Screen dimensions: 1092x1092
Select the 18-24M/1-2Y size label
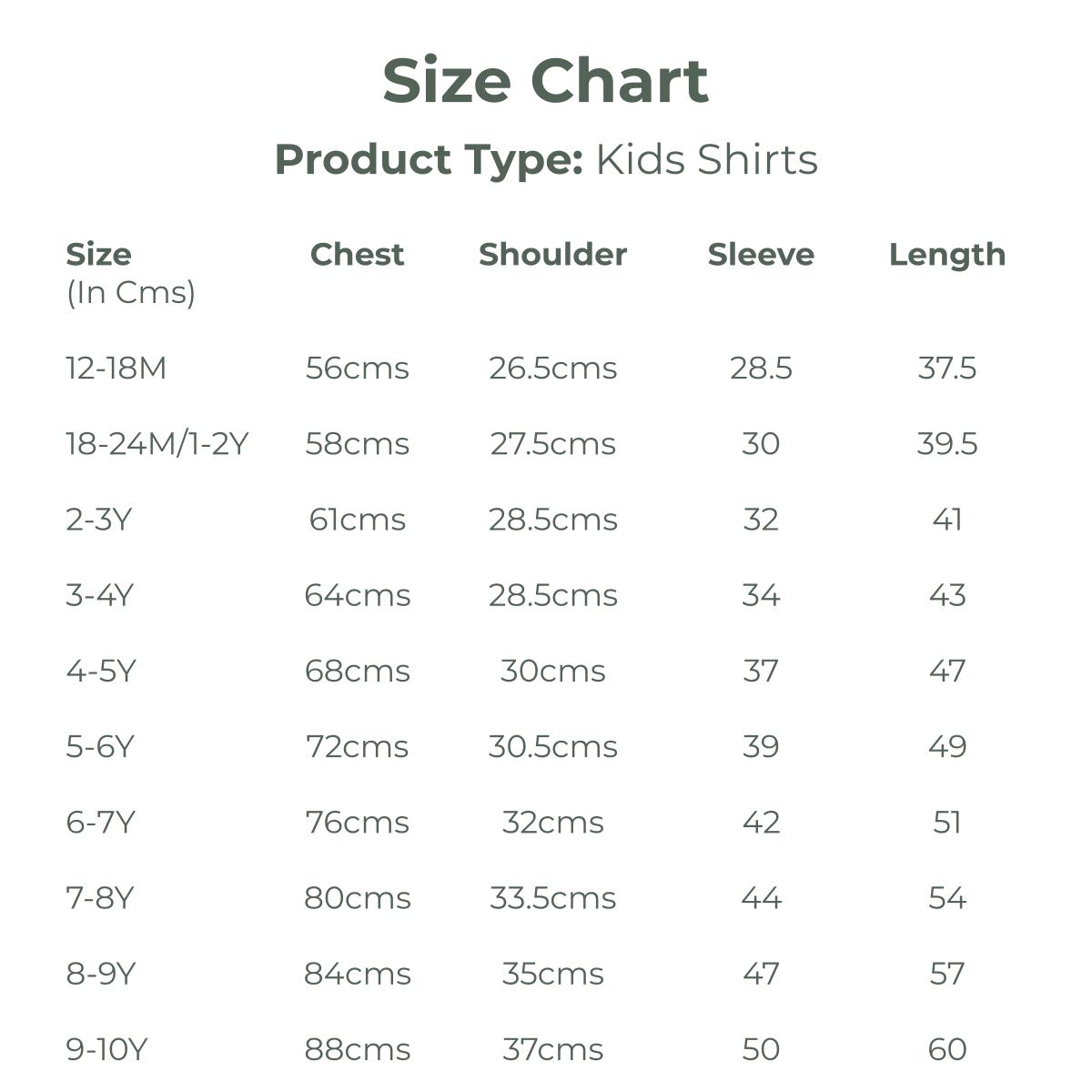[x=157, y=444]
